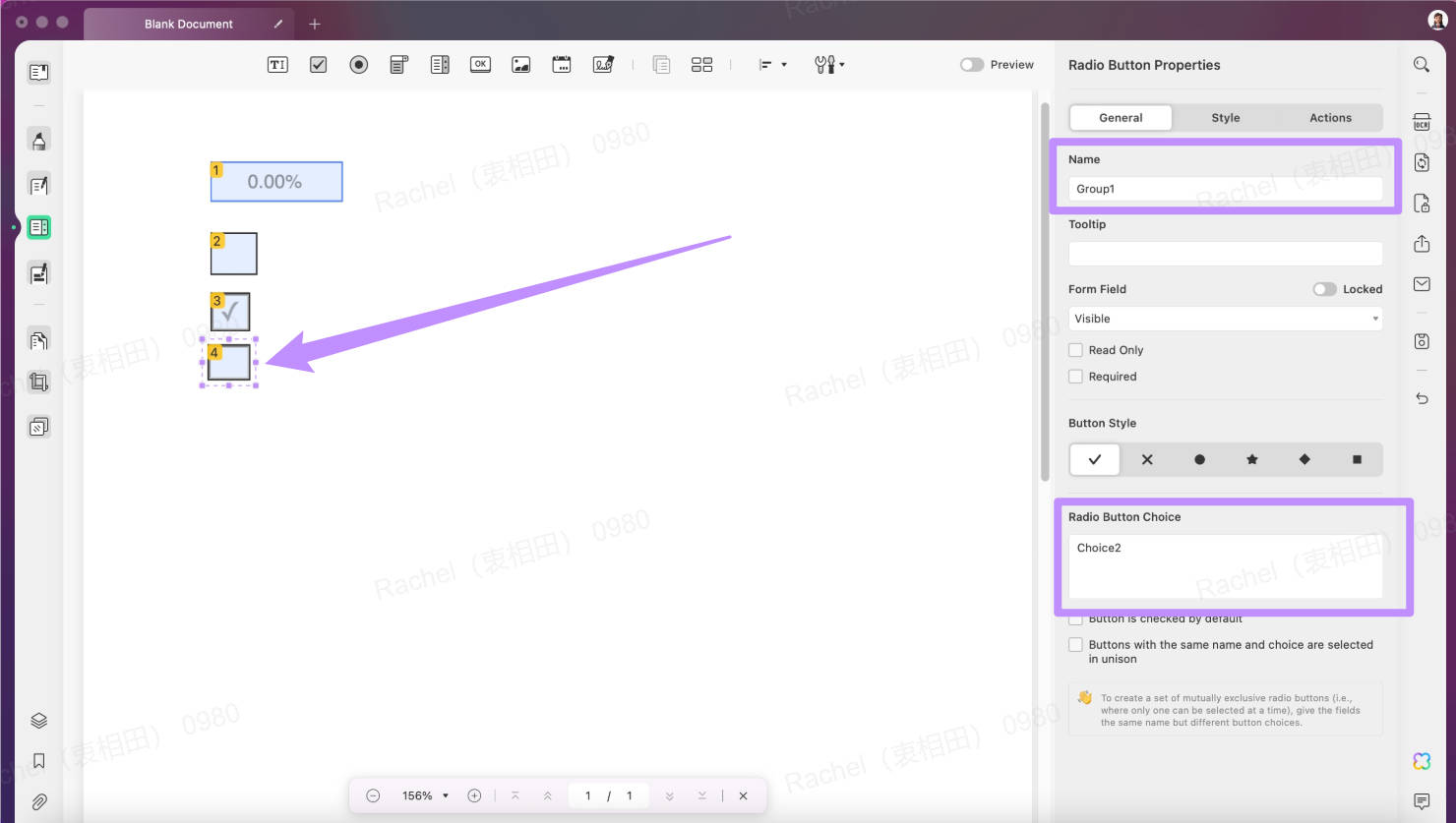Open the comments chat icon
The width and height of the screenshot is (1456, 823).
pos(1422,801)
